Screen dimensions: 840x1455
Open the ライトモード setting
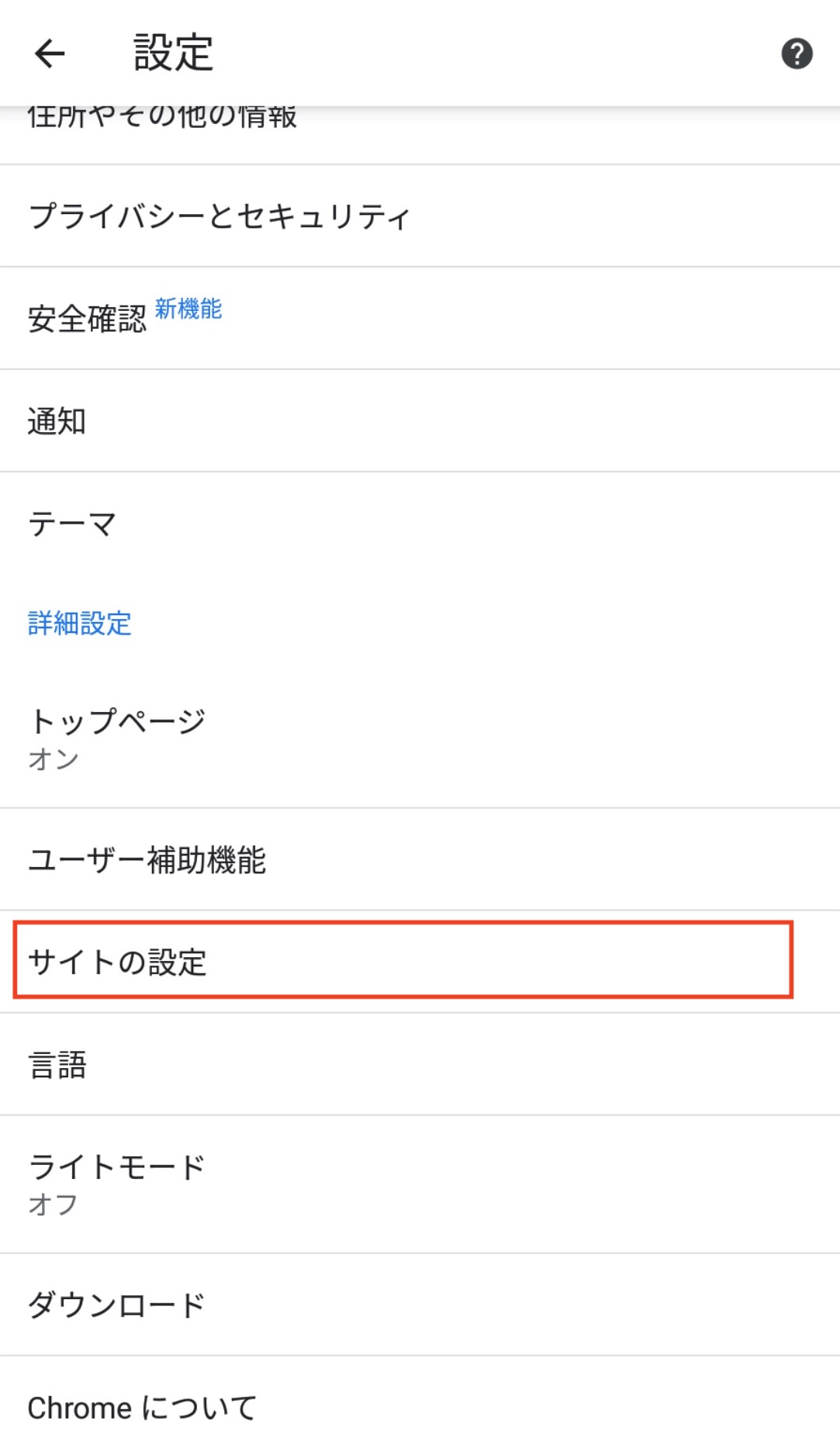(x=116, y=1166)
